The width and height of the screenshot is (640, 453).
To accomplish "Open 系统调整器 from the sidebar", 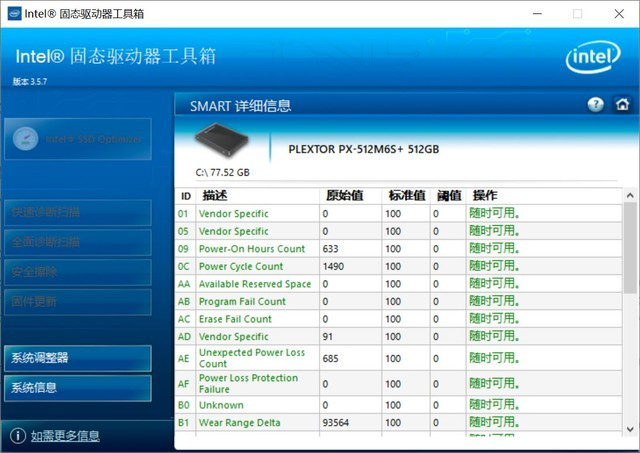I will click(77, 358).
